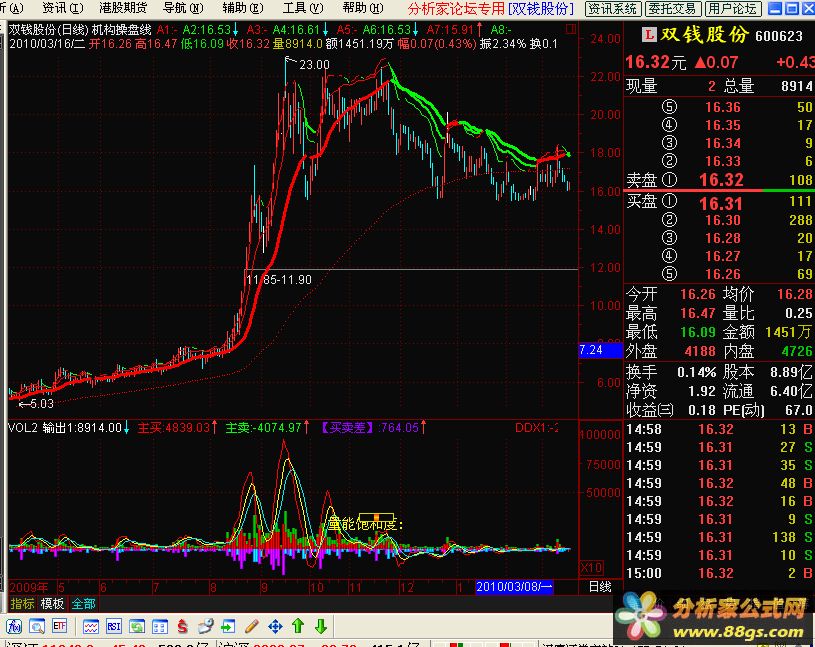Click the 15:00 trade tick row
815x647 pixels.
click(x=719, y=573)
